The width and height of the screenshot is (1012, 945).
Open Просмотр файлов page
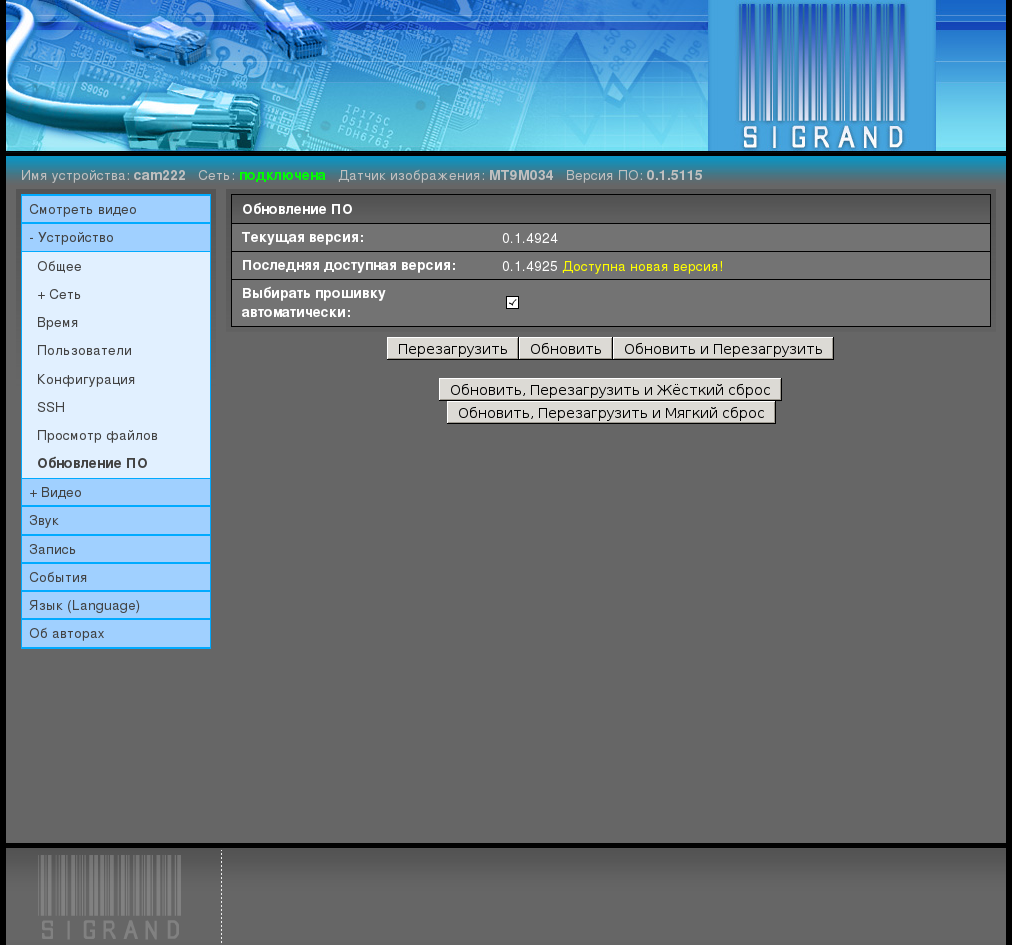point(97,435)
